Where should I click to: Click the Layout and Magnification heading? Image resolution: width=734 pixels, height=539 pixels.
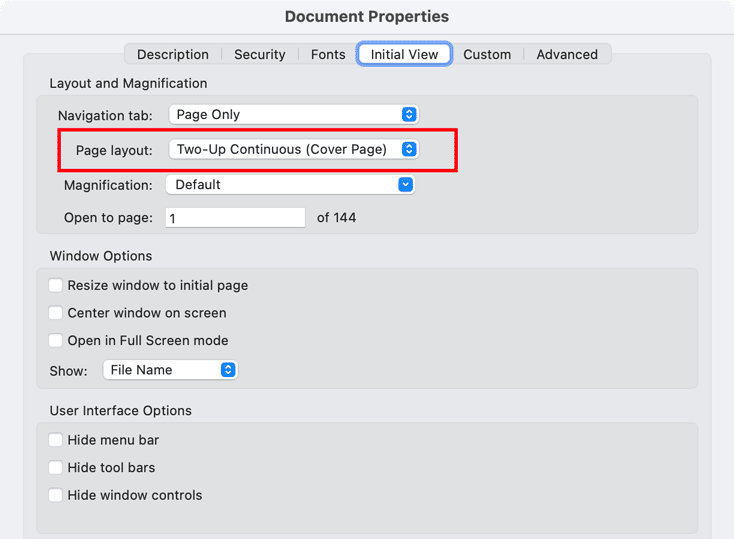point(128,83)
